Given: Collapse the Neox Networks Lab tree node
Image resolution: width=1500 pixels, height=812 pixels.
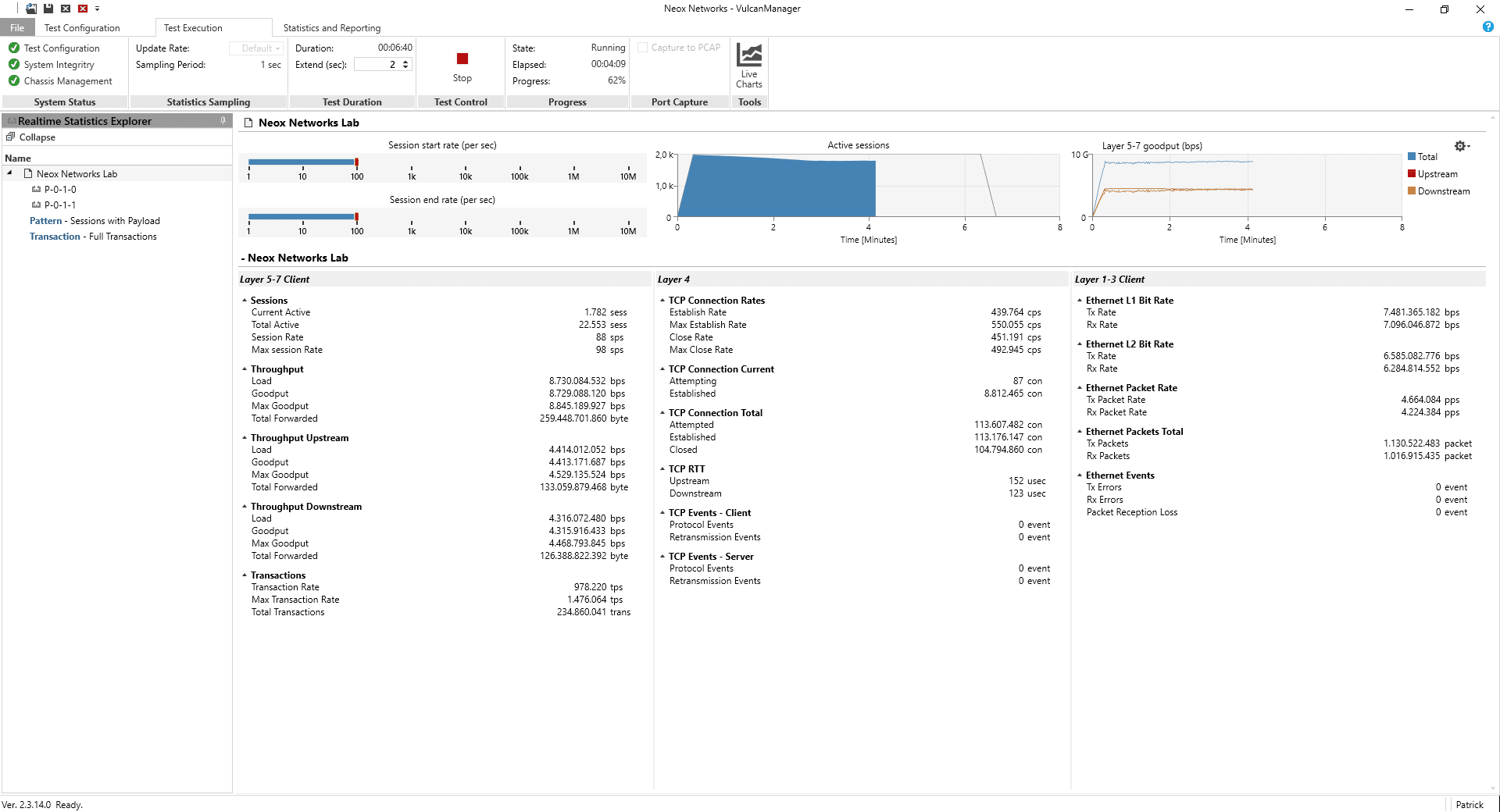Looking at the screenshot, I should [9, 173].
